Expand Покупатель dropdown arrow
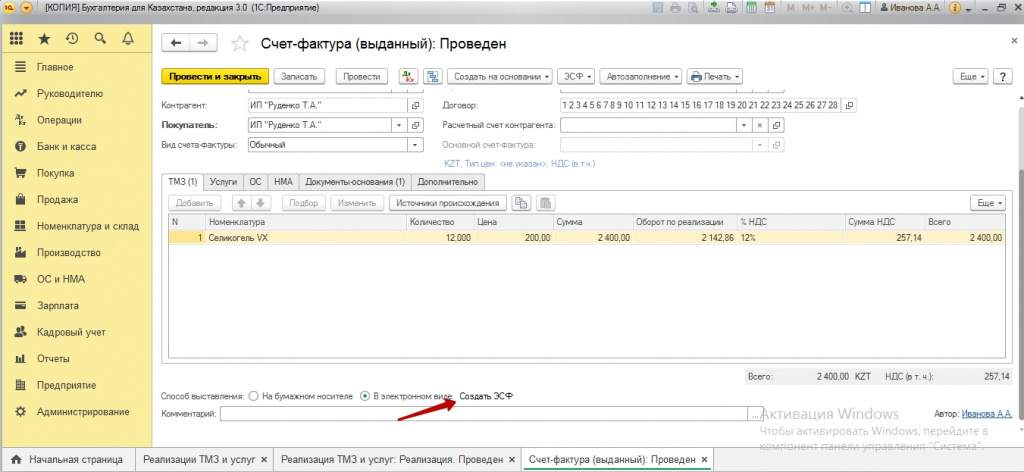Viewport: 1024px width, 472px height. point(400,125)
